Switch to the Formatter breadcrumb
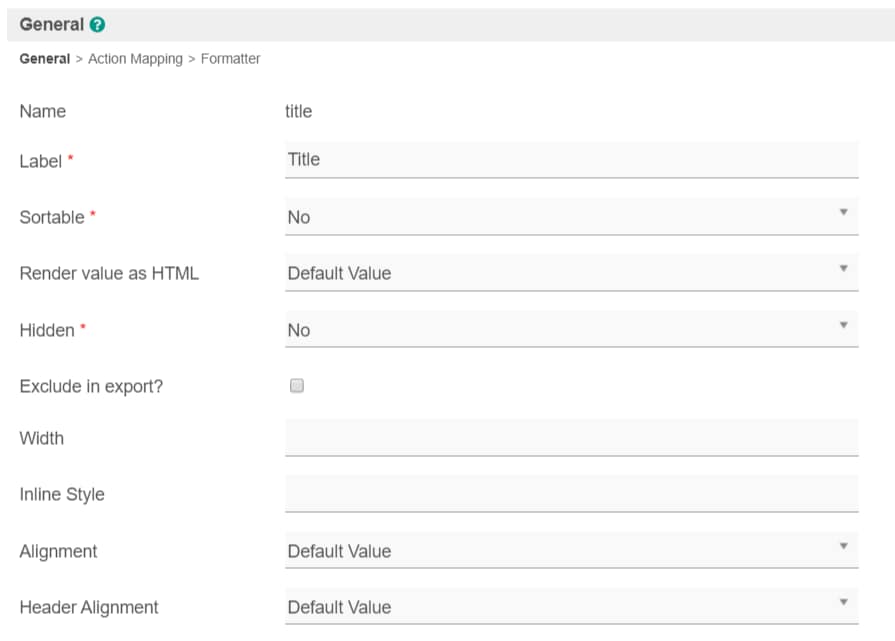 (230, 59)
